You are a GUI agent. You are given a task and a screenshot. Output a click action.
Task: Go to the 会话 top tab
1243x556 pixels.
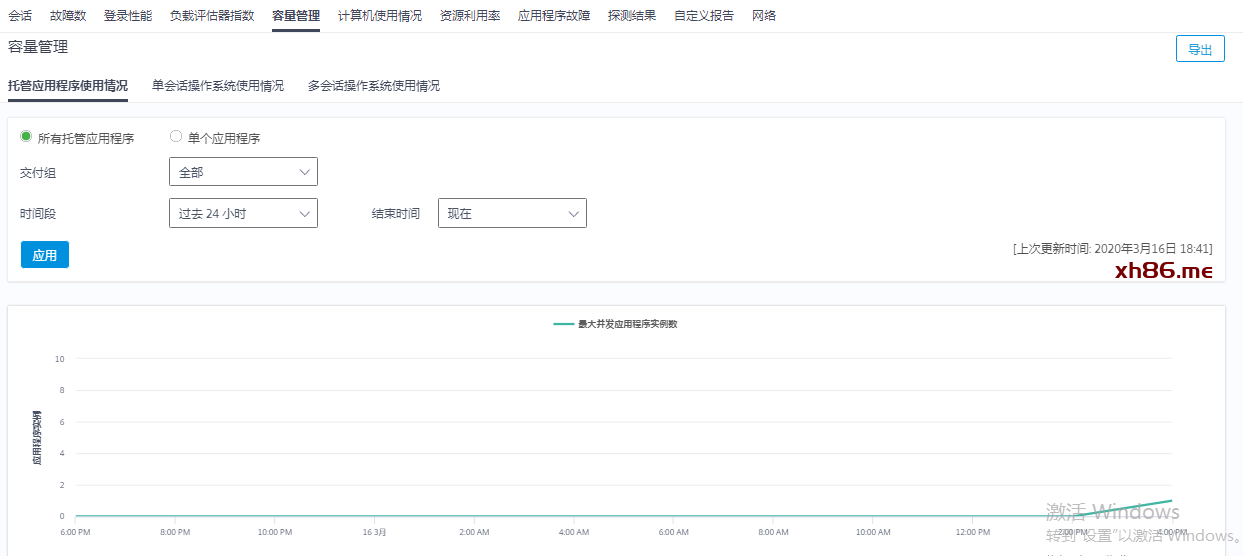[x=20, y=16]
